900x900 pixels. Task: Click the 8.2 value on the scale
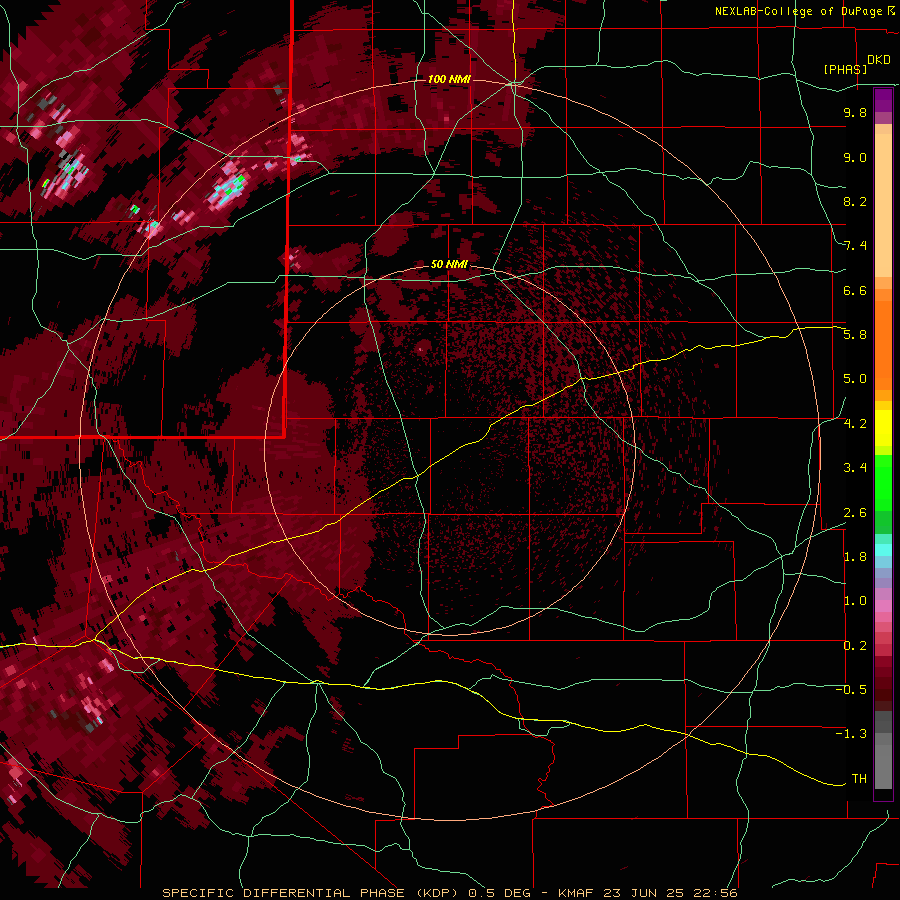(x=855, y=201)
